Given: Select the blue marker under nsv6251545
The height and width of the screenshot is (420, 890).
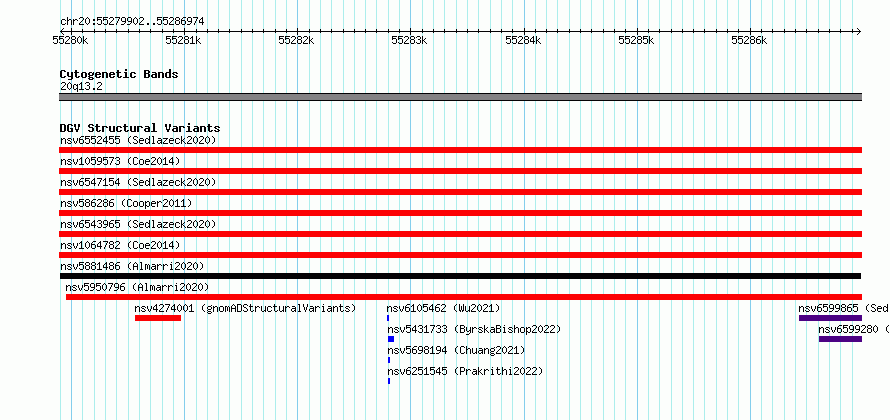Looking at the screenshot, I should point(389,381).
